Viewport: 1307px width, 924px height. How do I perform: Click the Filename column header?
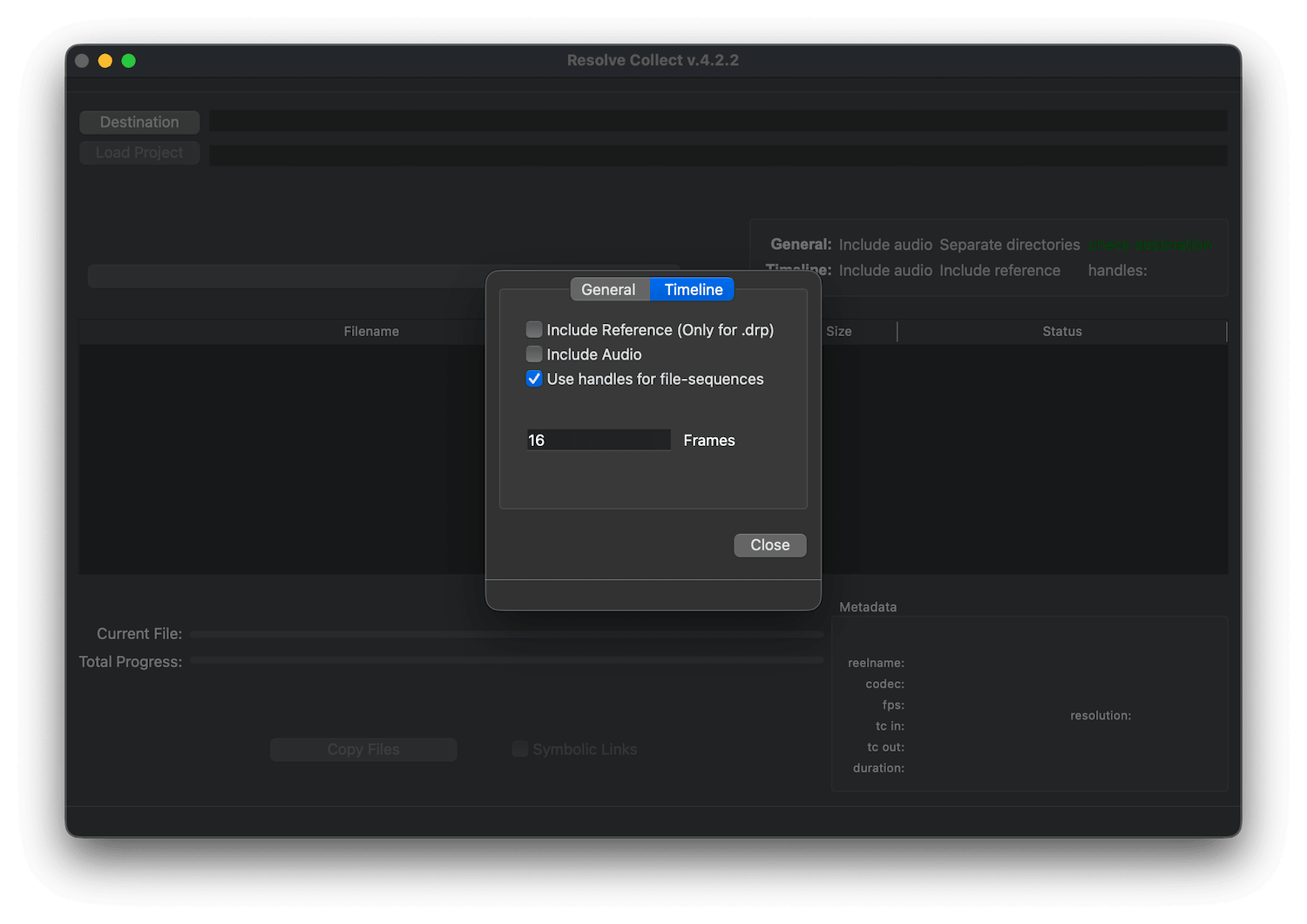point(371,332)
